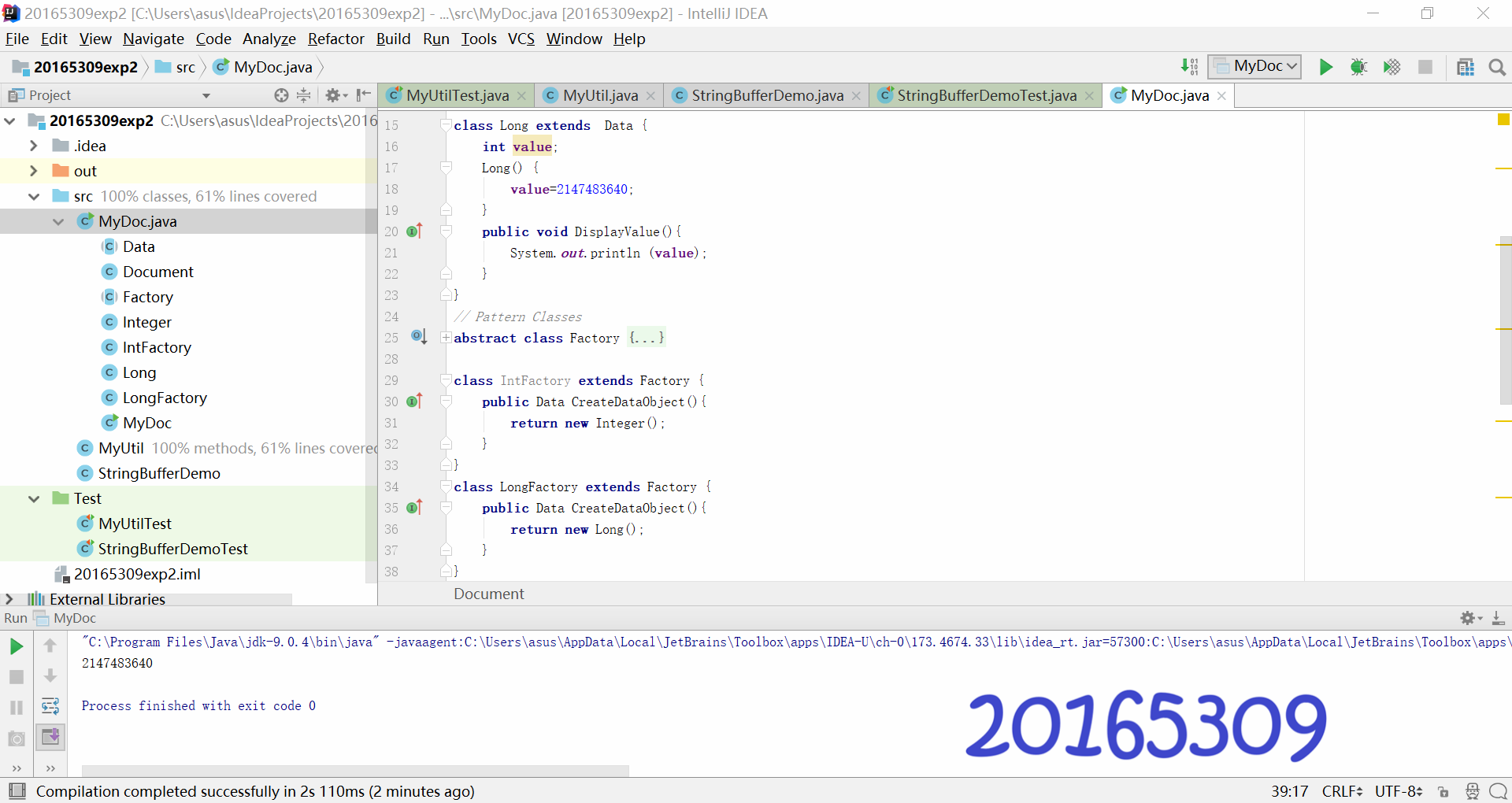
Task: Click the stop square in top toolbar
Action: (x=1425, y=67)
